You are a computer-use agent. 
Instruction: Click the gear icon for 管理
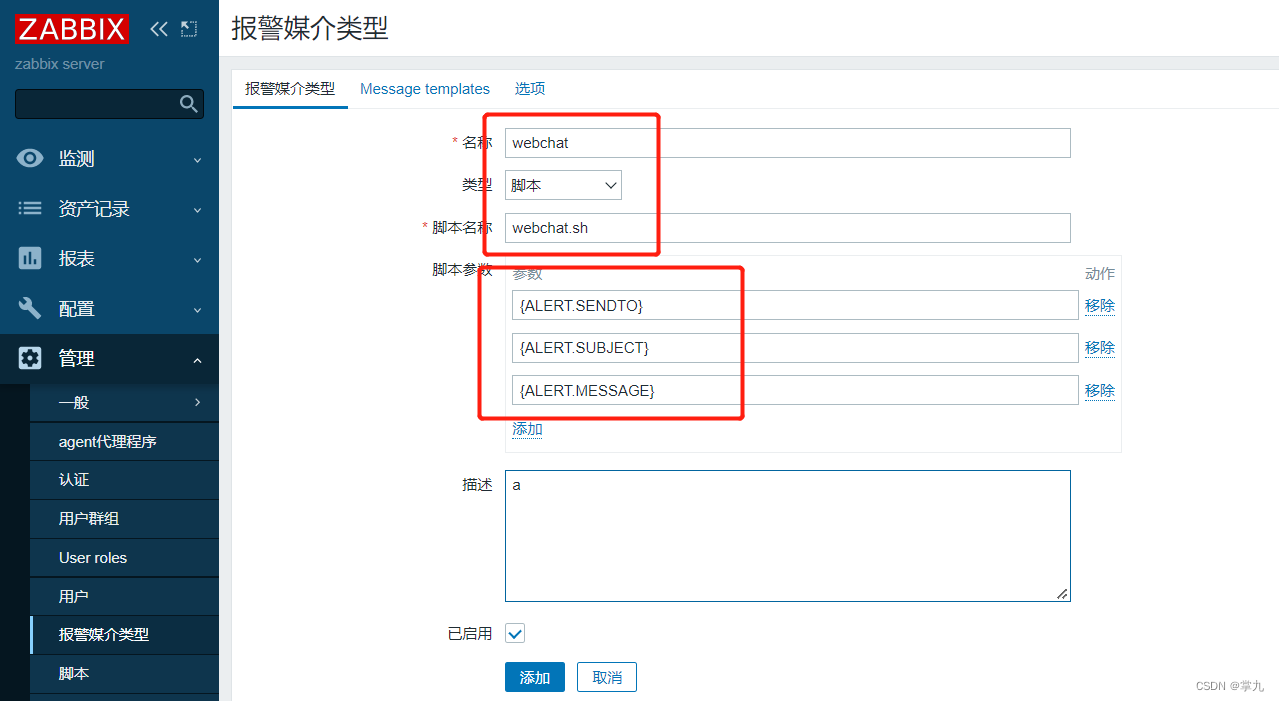pyautogui.click(x=30, y=358)
